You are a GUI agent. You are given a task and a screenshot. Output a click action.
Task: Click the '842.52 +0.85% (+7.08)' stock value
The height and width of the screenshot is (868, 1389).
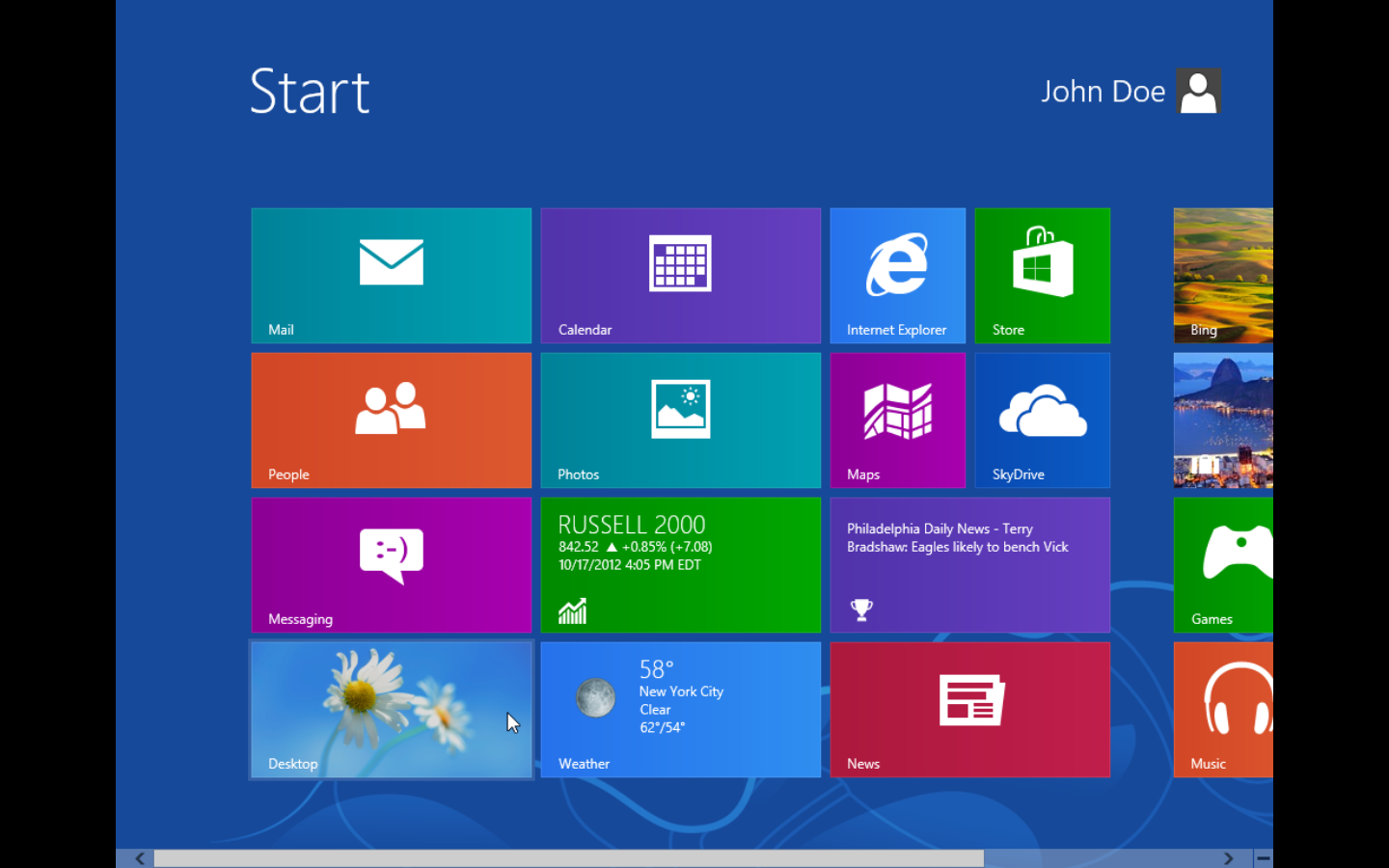[635, 547]
